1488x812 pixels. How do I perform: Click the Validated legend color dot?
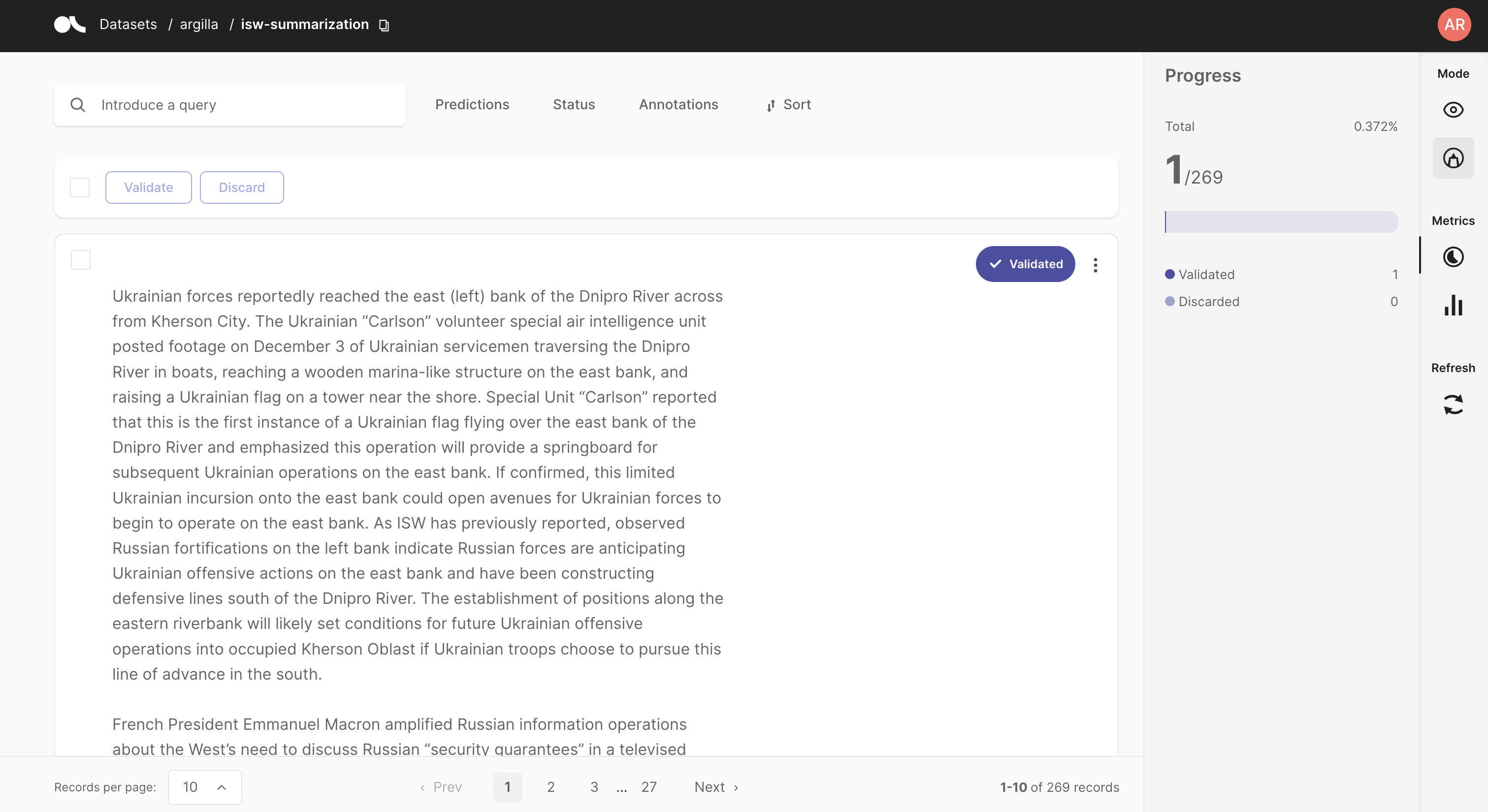click(1170, 274)
